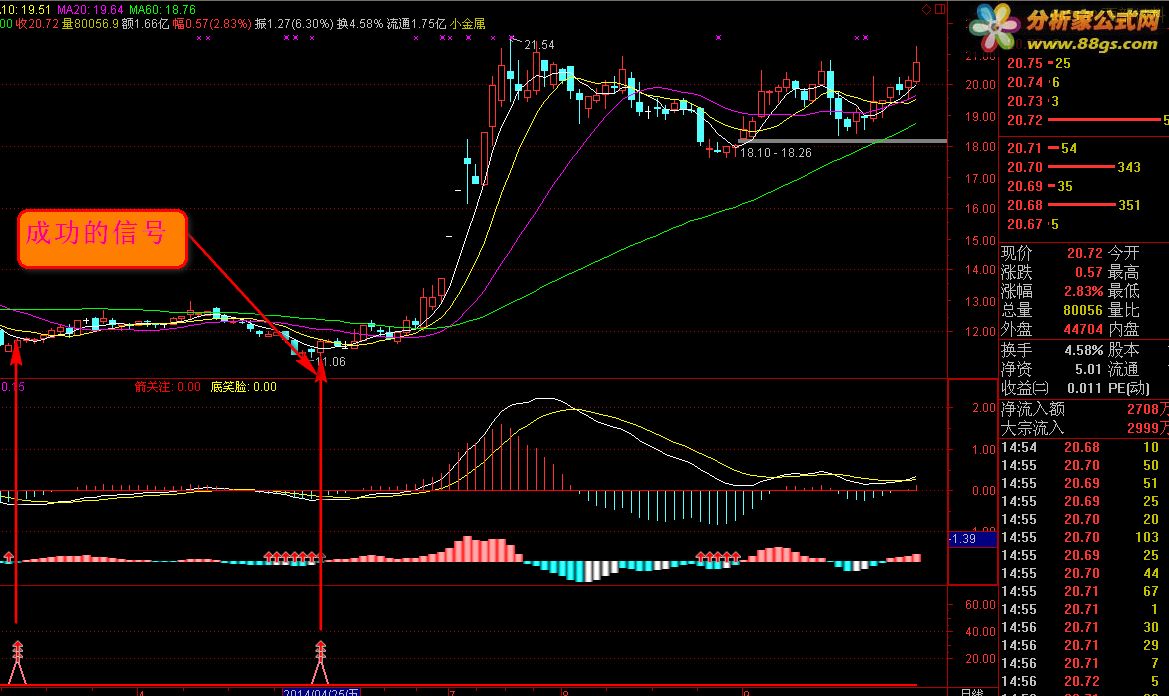Click the 净流入额 net inflow row
The height and width of the screenshot is (696, 1169).
(x=1084, y=409)
